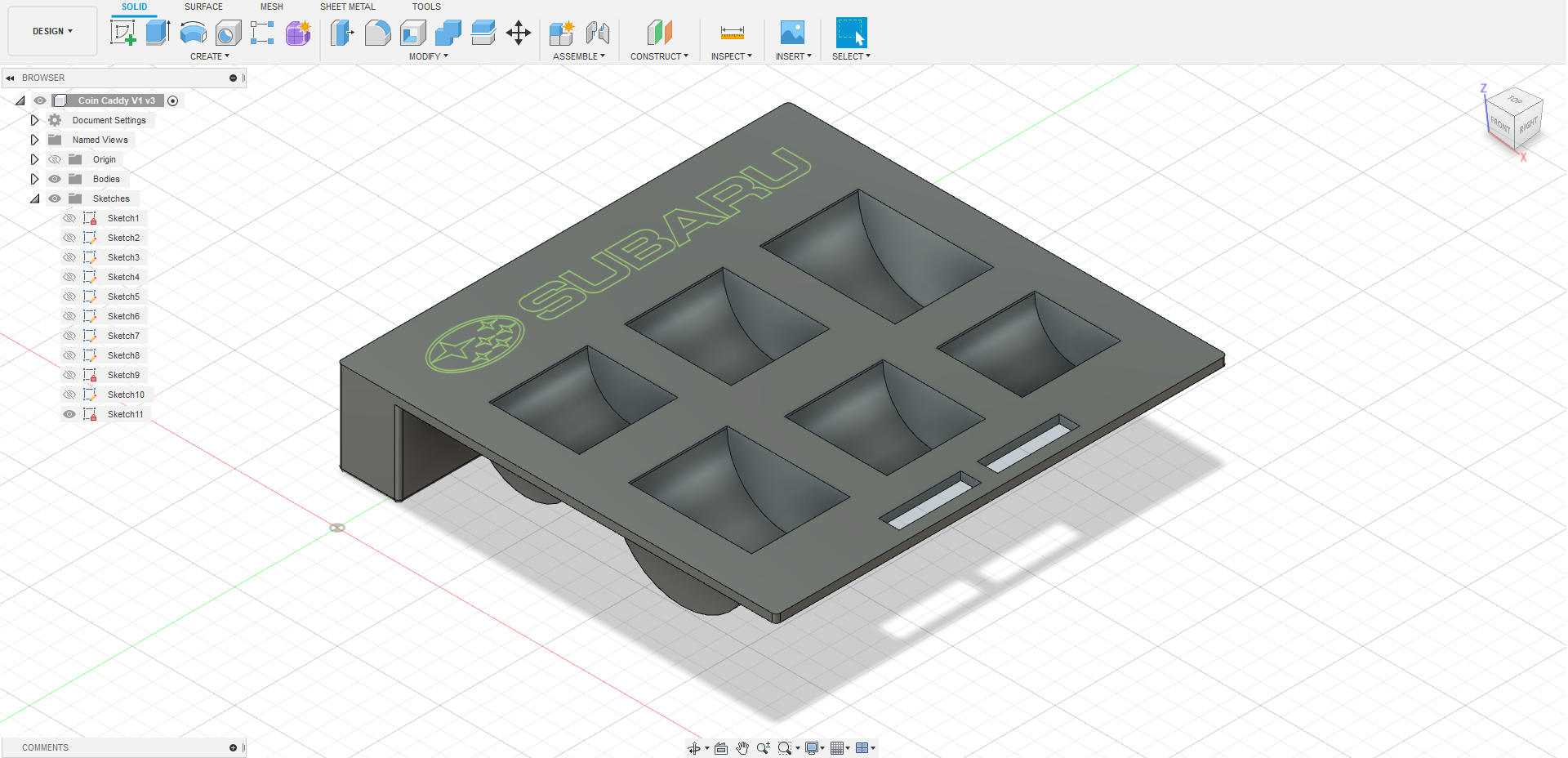The width and height of the screenshot is (1568, 758).
Task: Click the Look At icon
Action: click(x=721, y=748)
